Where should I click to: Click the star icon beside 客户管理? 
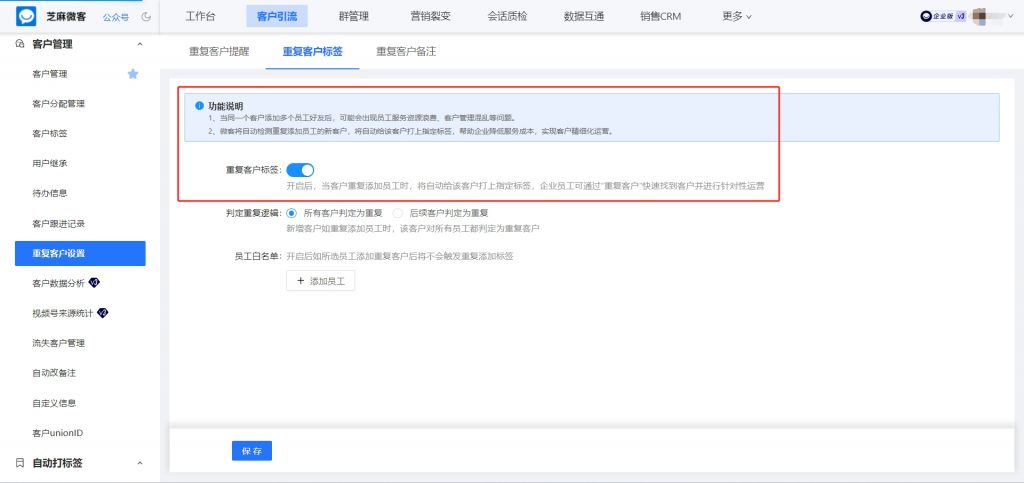pos(133,74)
